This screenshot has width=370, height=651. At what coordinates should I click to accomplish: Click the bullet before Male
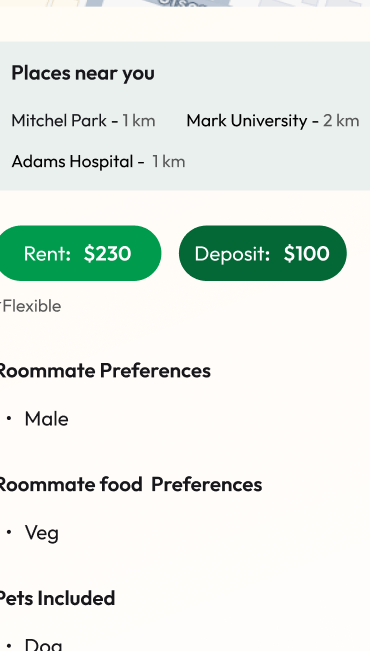[x=9, y=419]
